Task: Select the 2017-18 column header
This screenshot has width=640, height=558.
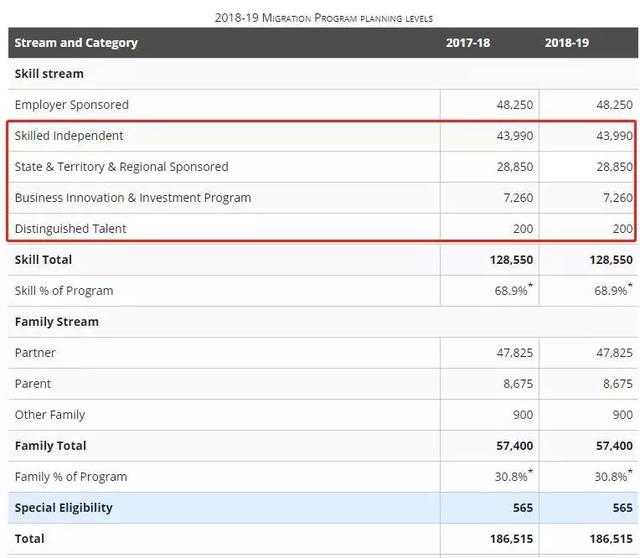Action: (474, 43)
